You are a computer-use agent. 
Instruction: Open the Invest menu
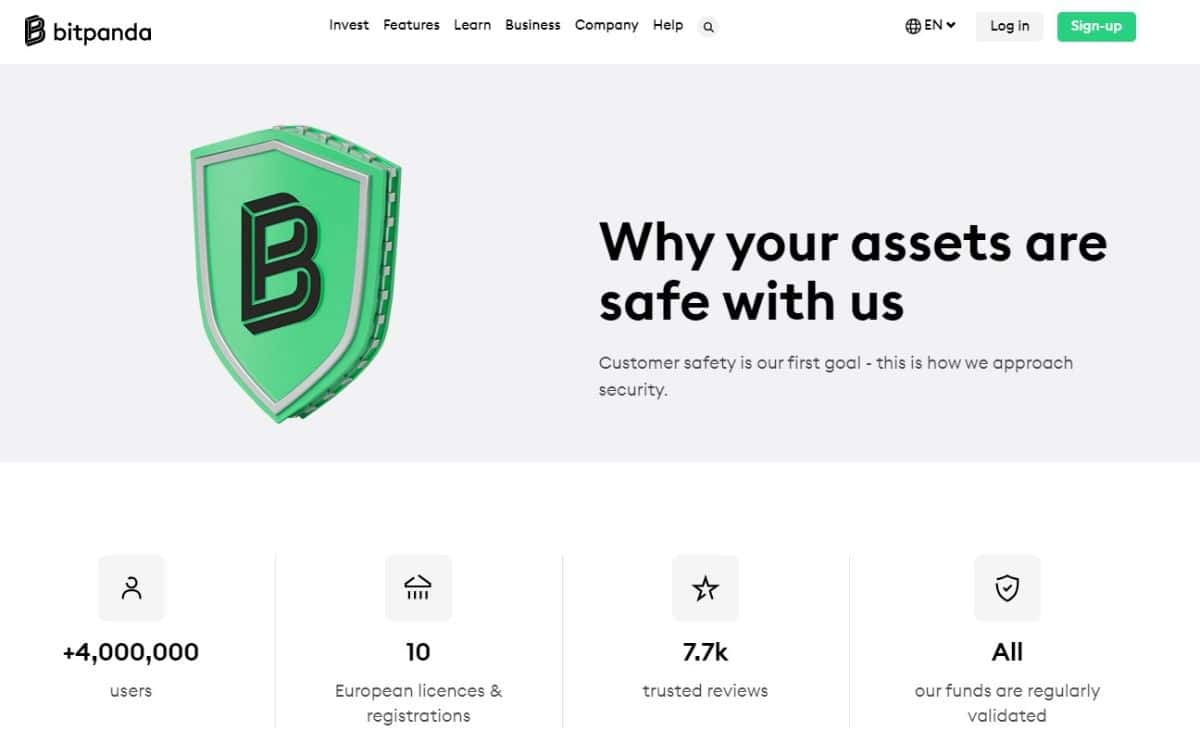pyautogui.click(x=349, y=25)
